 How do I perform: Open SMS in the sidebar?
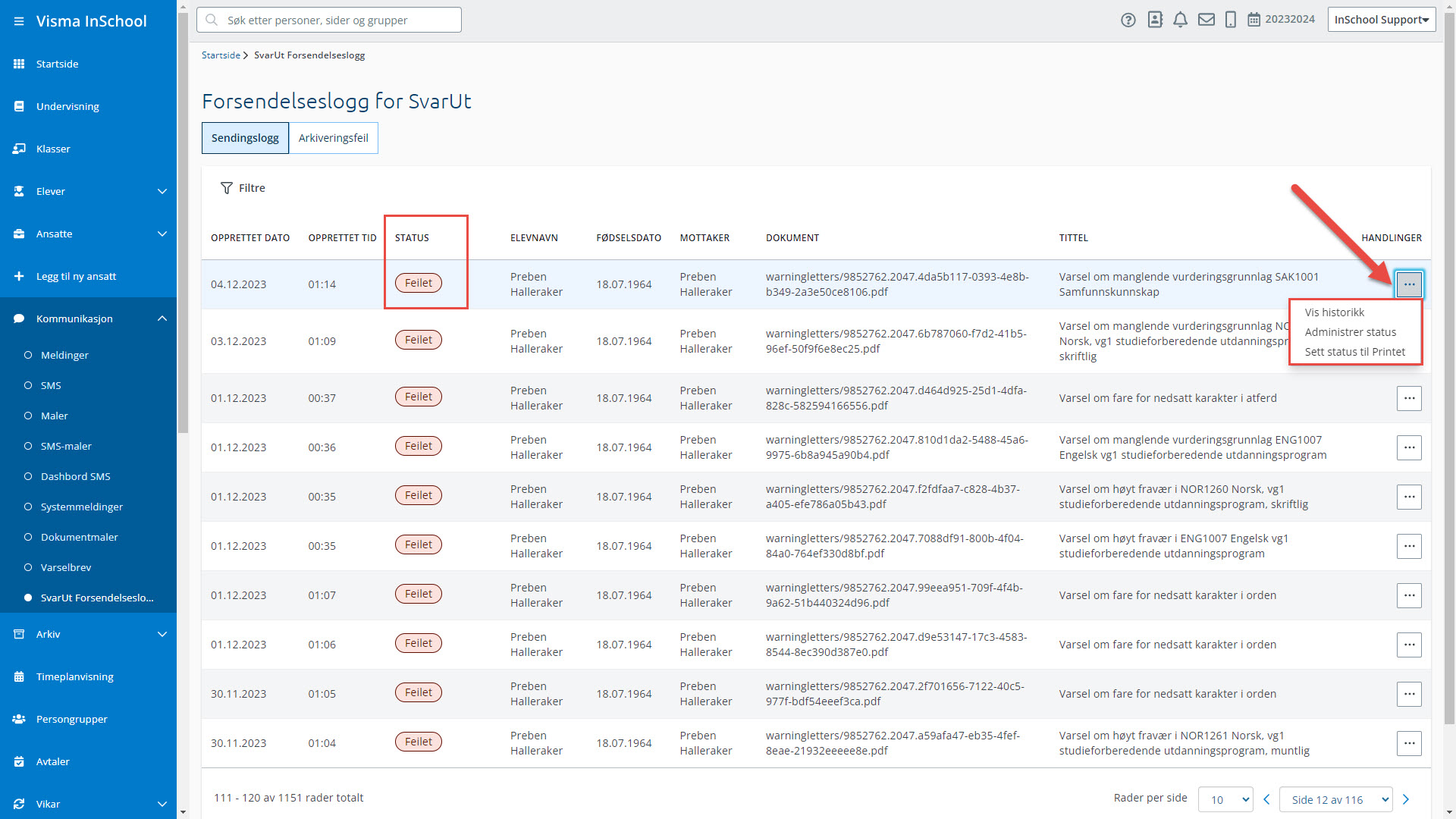[51, 385]
